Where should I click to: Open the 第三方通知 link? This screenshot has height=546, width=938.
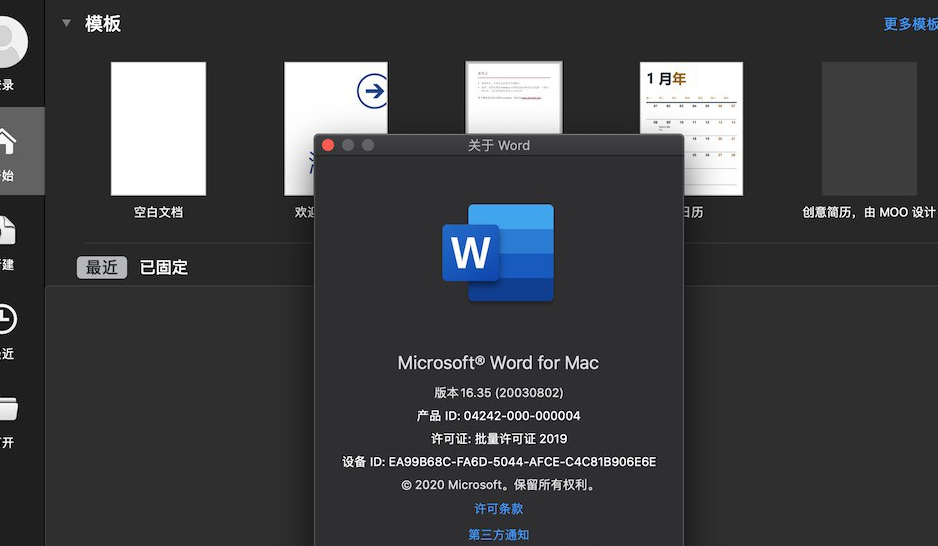coord(498,535)
